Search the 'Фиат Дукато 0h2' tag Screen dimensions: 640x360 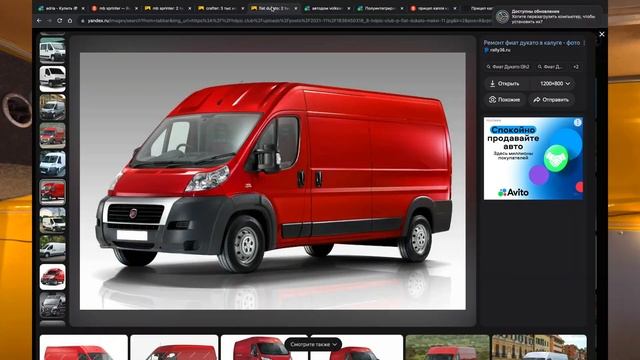508,67
